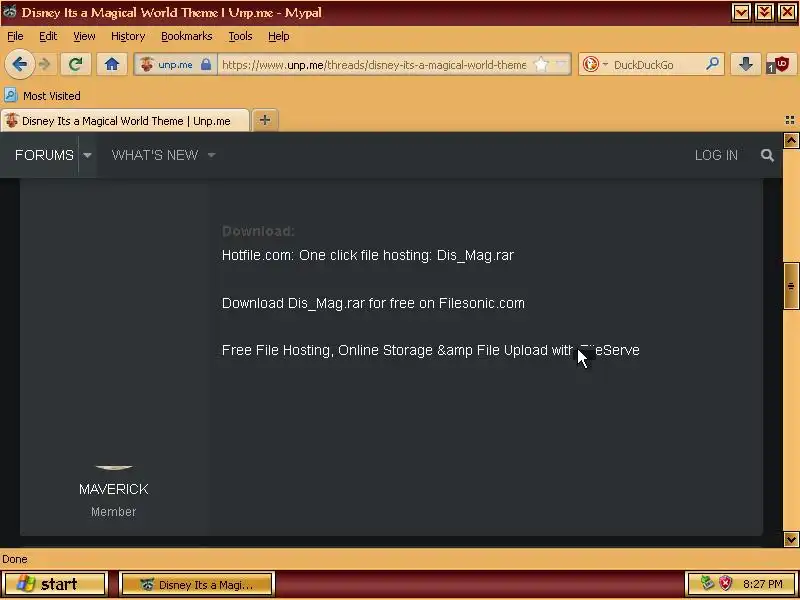Viewport: 800px width, 600px height.
Task: Open a new tab with plus button
Action: coord(265,120)
